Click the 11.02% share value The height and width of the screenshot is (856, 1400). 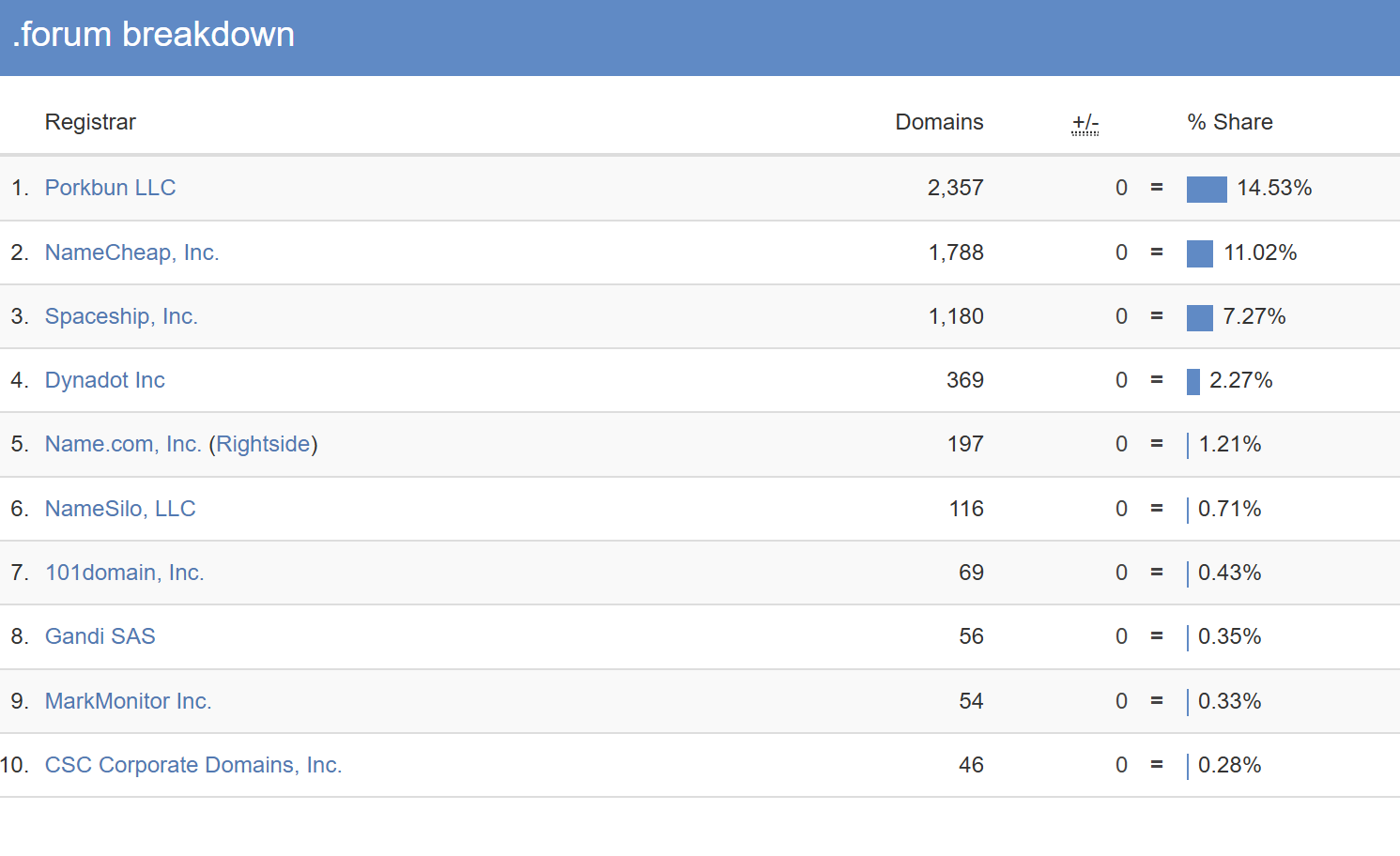(x=1260, y=252)
